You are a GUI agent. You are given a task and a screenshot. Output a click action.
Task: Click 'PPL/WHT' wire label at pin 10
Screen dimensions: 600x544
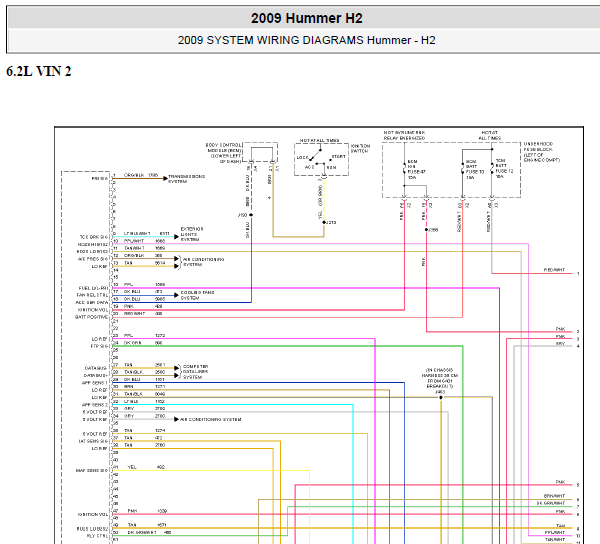[x=134, y=241]
